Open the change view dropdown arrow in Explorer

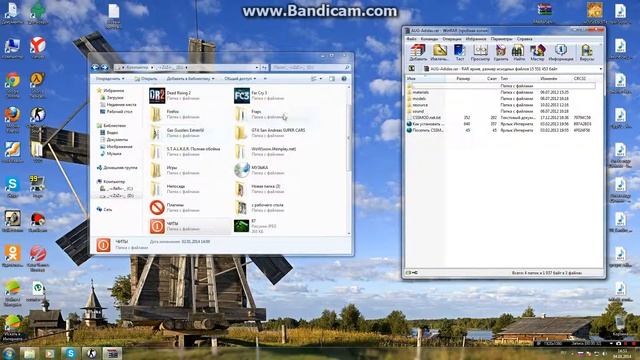click(321, 79)
